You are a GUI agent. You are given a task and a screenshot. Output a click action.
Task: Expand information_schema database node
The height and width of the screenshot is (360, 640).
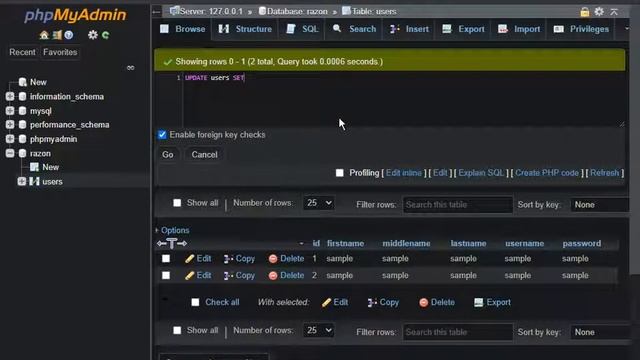coord(10,96)
